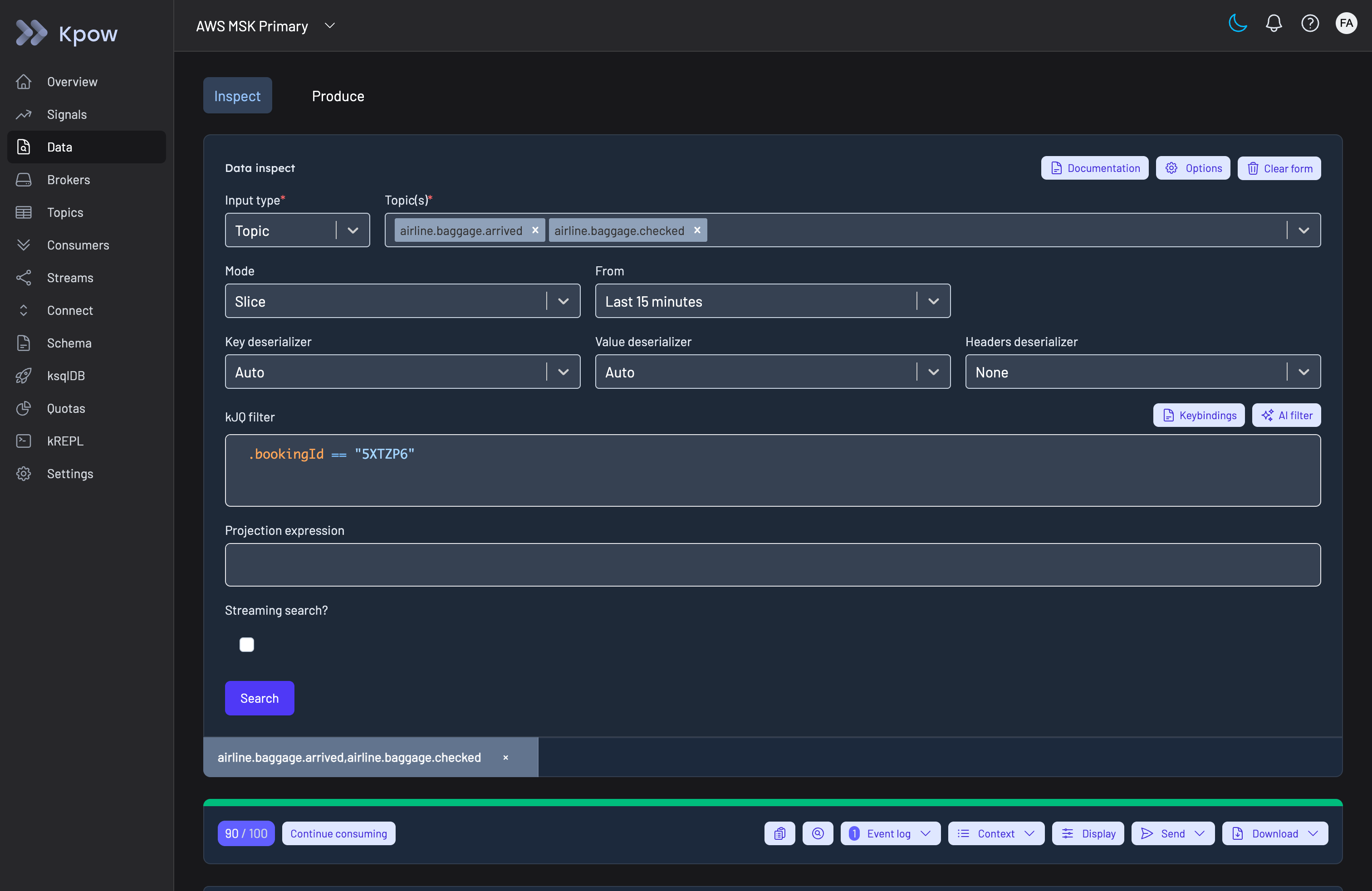The height and width of the screenshot is (891, 1372).
Task: Click the 90 / 100 record count badge
Action: tap(246, 834)
